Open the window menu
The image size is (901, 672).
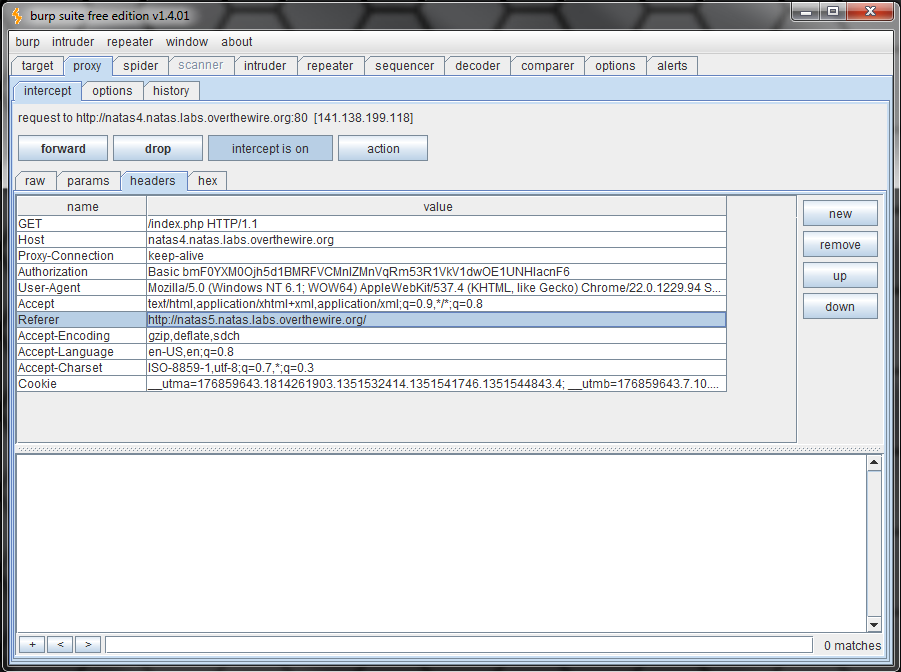[x=187, y=42]
